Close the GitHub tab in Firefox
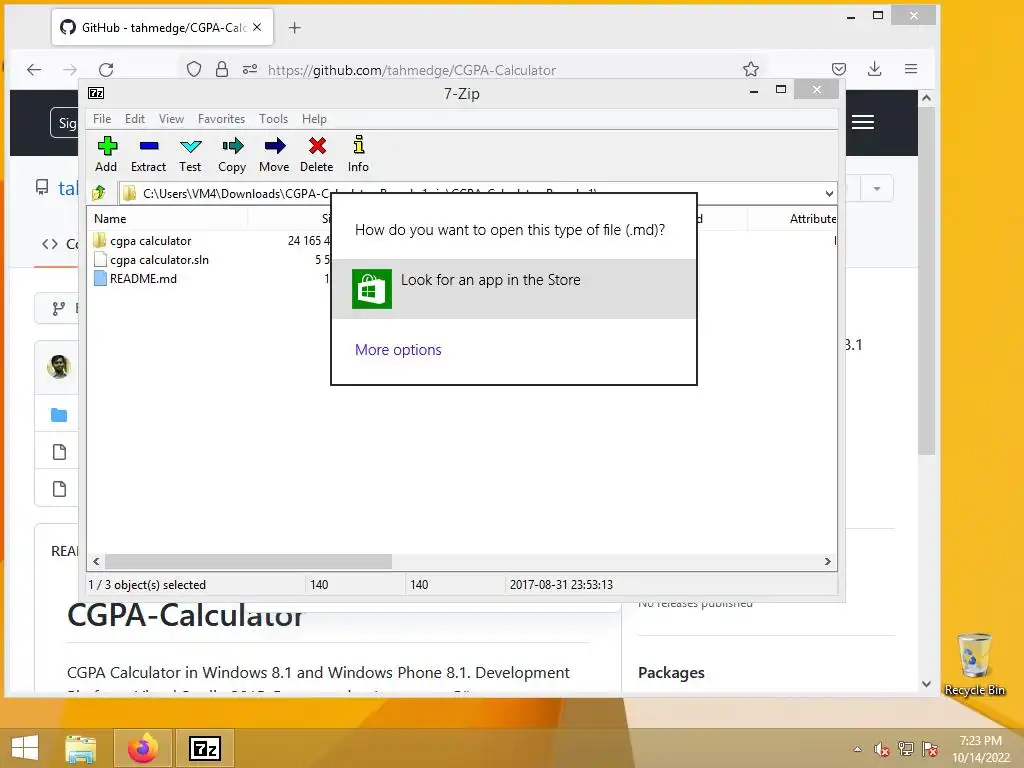Viewport: 1024px width, 768px height. coord(257,27)
